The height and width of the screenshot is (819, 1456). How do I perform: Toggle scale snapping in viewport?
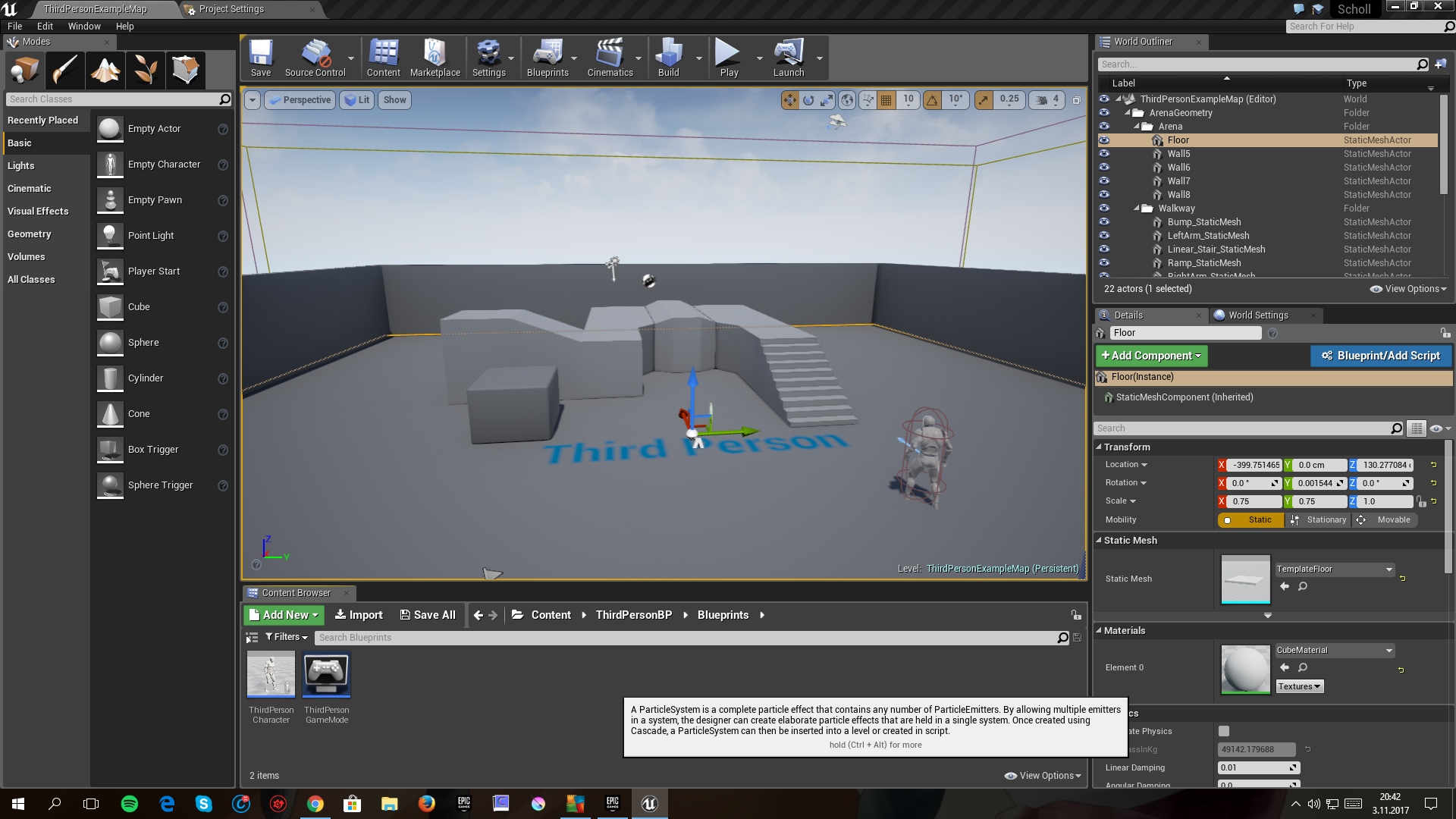pos(984,100)
